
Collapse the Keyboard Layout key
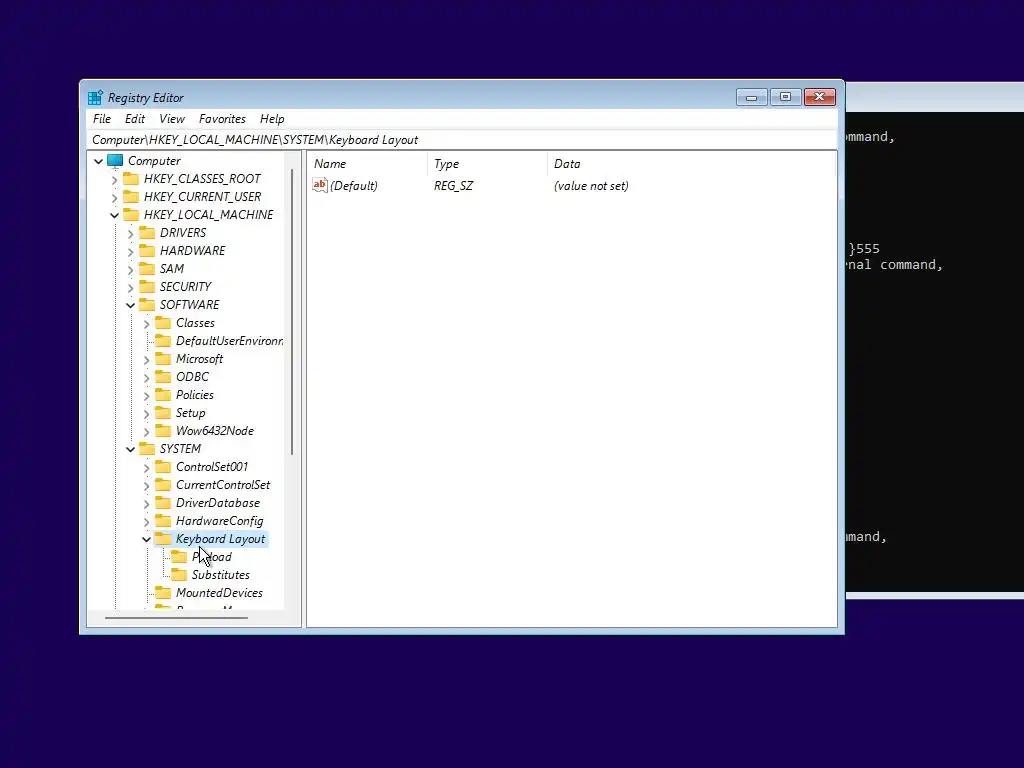[147, 539]
